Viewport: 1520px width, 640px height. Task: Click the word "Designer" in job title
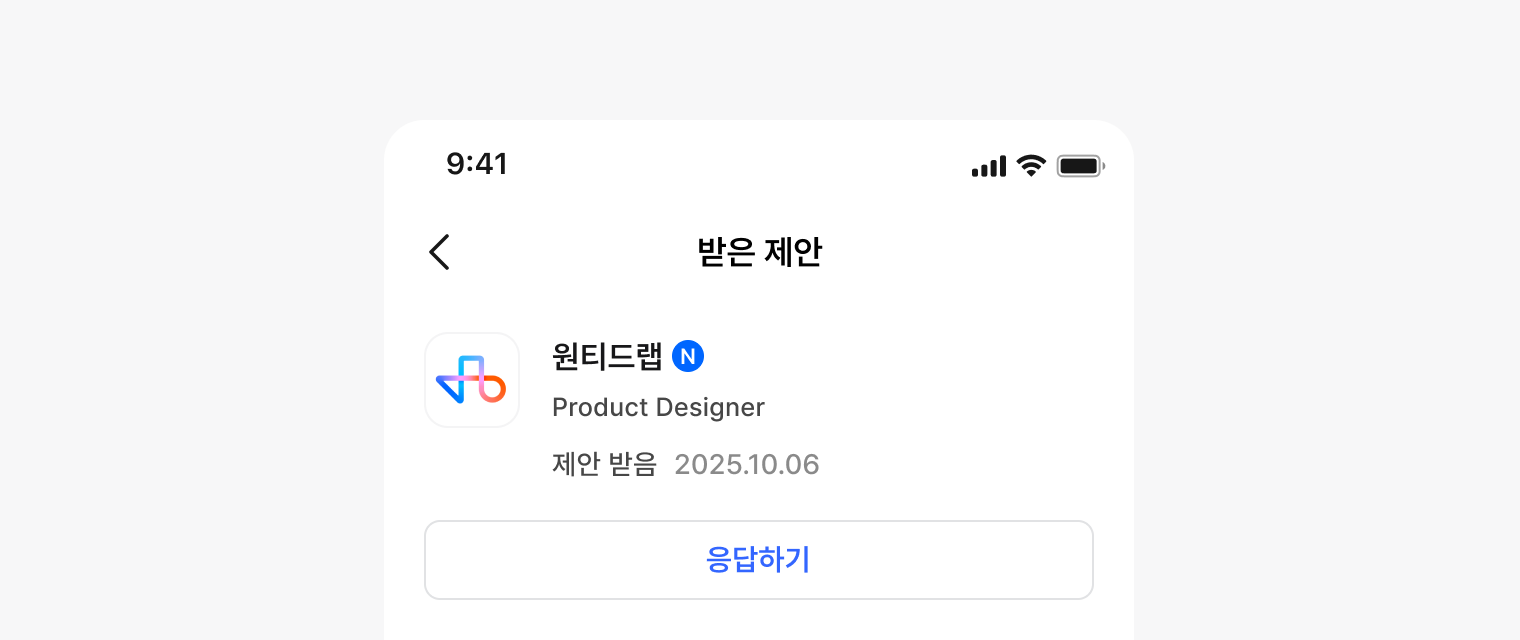711,407
